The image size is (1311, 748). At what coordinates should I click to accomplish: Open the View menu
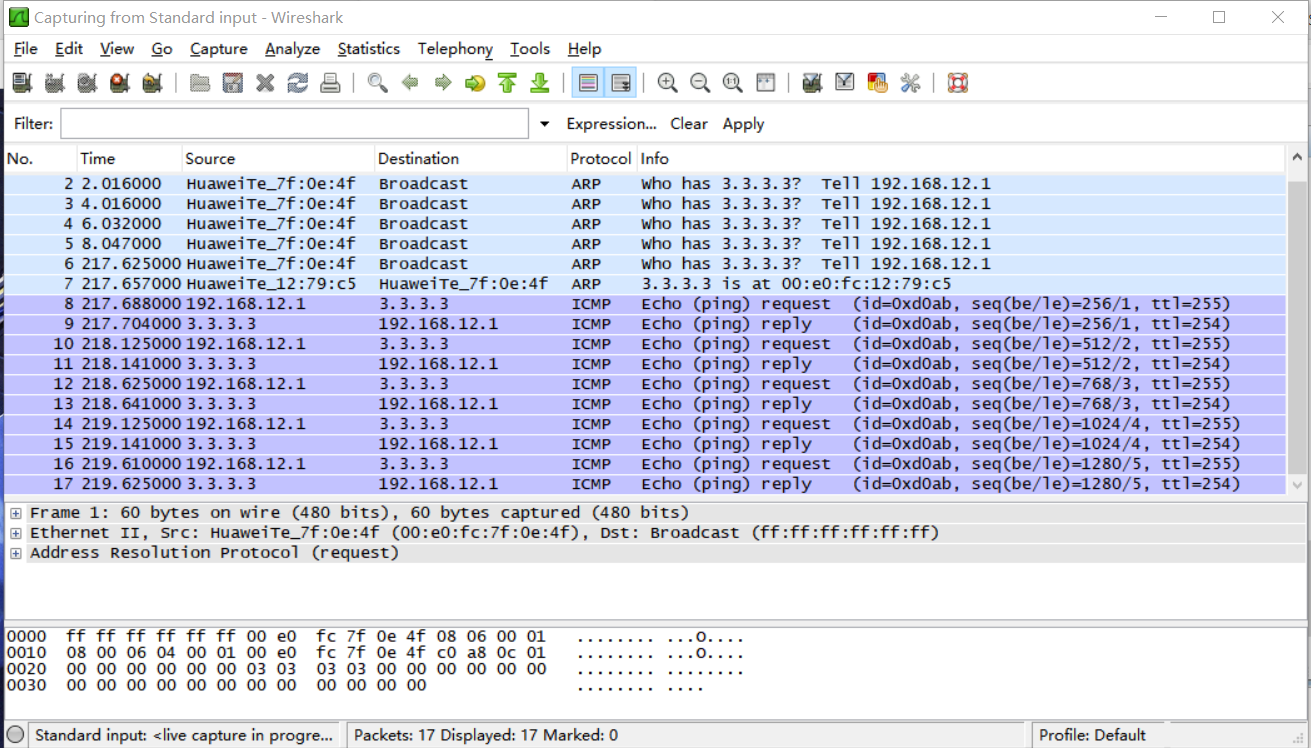click(x=117, y=49)
